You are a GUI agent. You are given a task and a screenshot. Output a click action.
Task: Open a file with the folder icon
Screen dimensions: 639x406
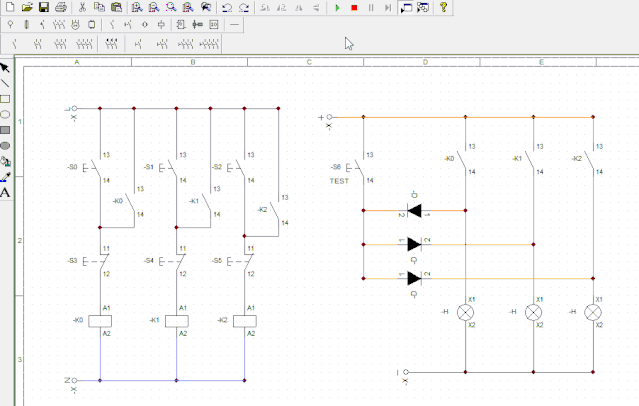point(26,7)
